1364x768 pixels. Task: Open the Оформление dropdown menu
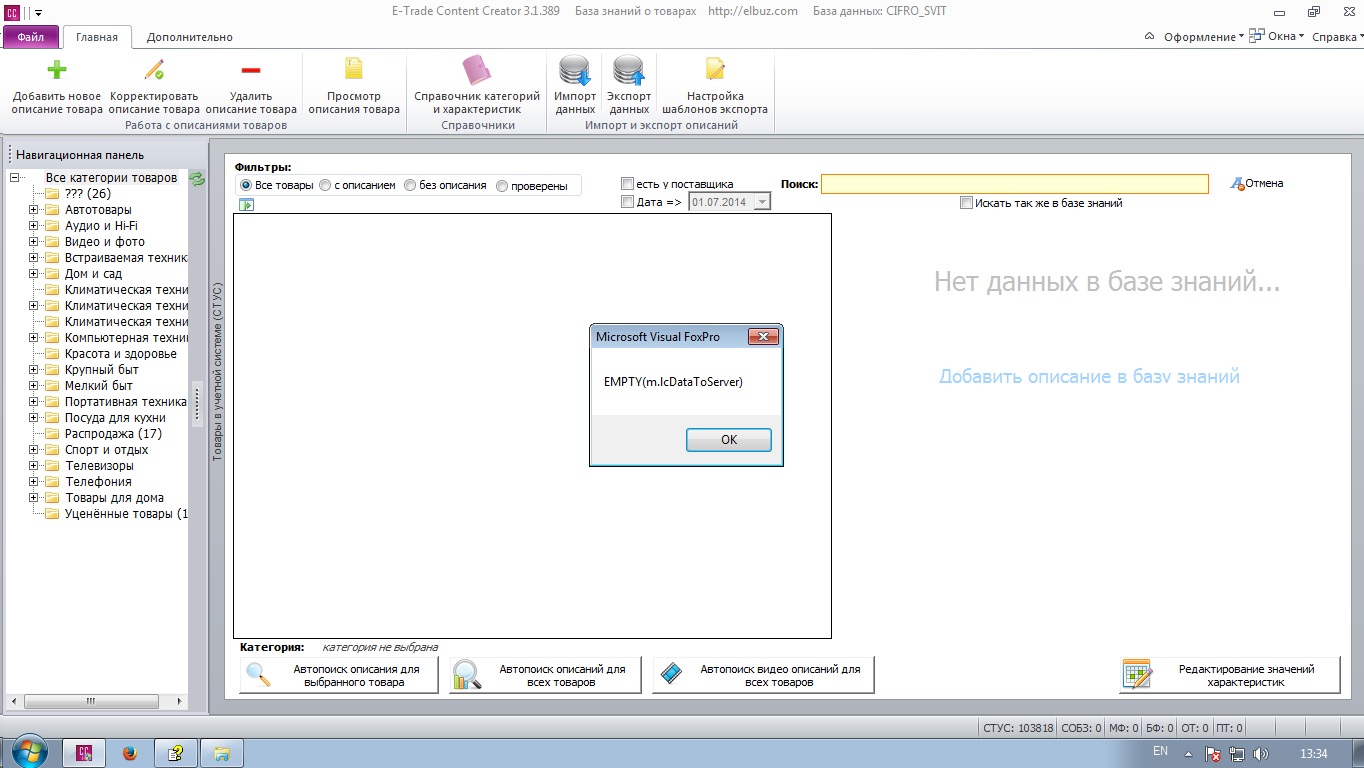tap(1203, 37)
